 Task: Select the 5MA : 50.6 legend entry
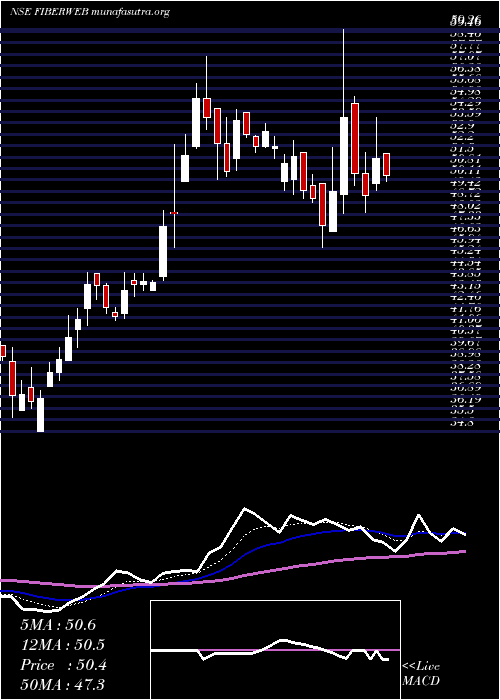pyautogui.click(x=58, y=625)
